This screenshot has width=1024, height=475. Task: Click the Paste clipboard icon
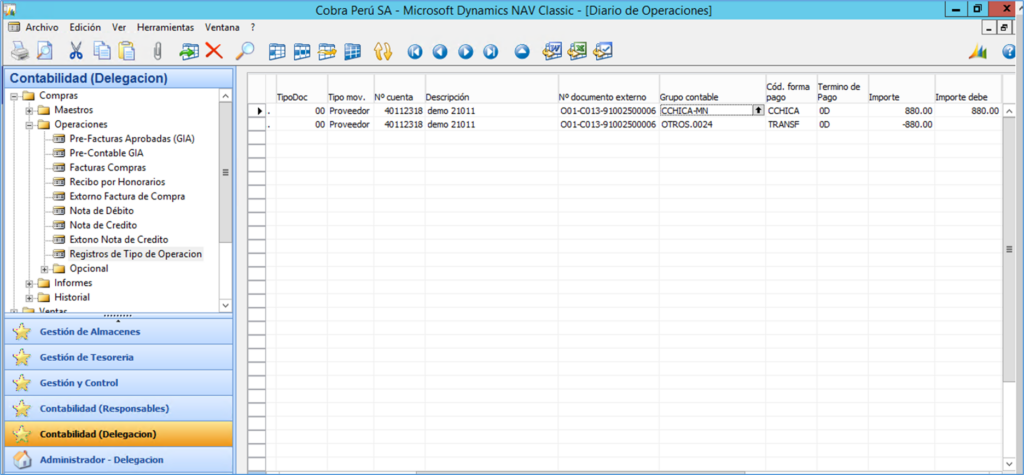tap(125, 51)
